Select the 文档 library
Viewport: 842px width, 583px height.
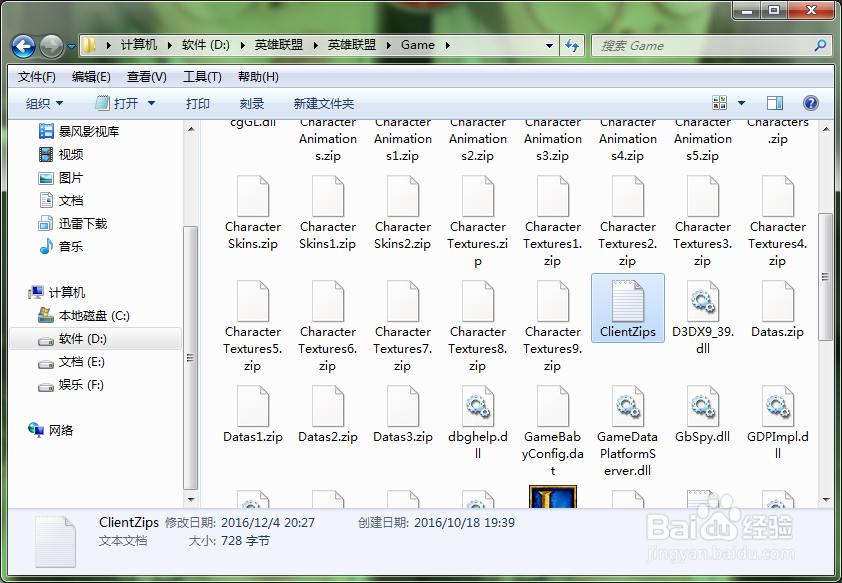pos(61,200)
